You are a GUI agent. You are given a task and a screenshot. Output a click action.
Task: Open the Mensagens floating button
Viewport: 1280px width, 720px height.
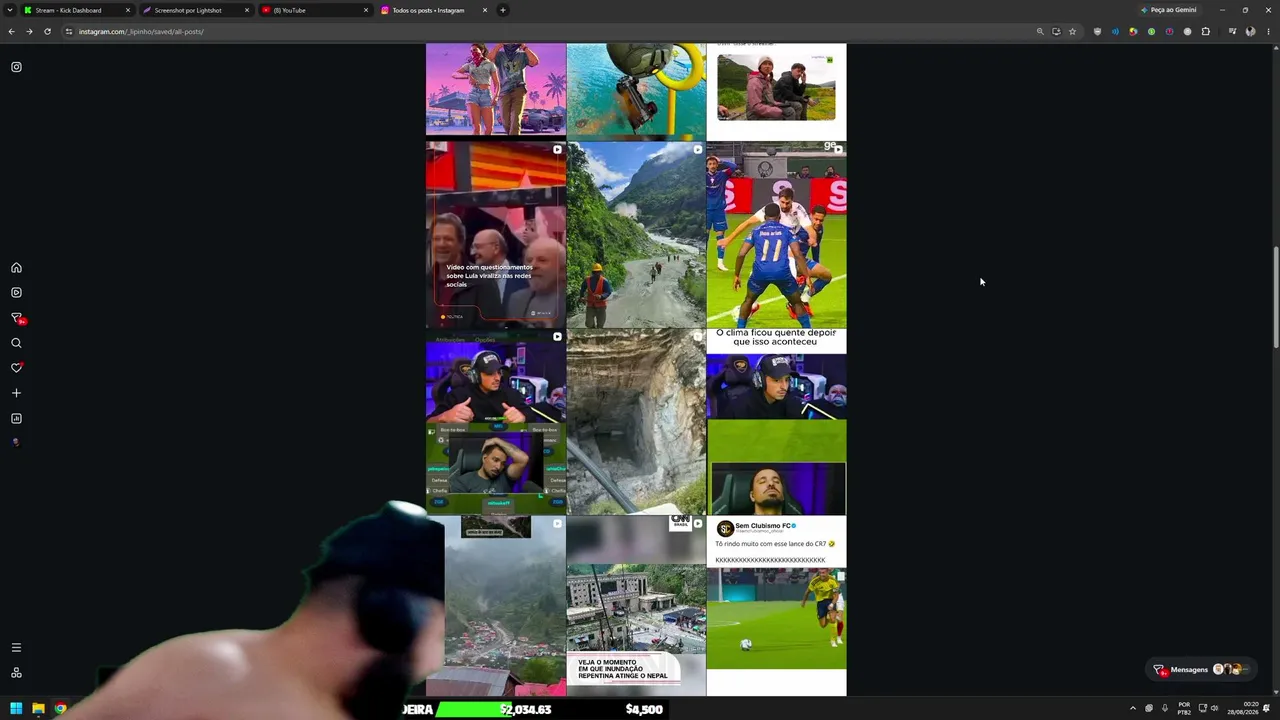click(1199, 669)
